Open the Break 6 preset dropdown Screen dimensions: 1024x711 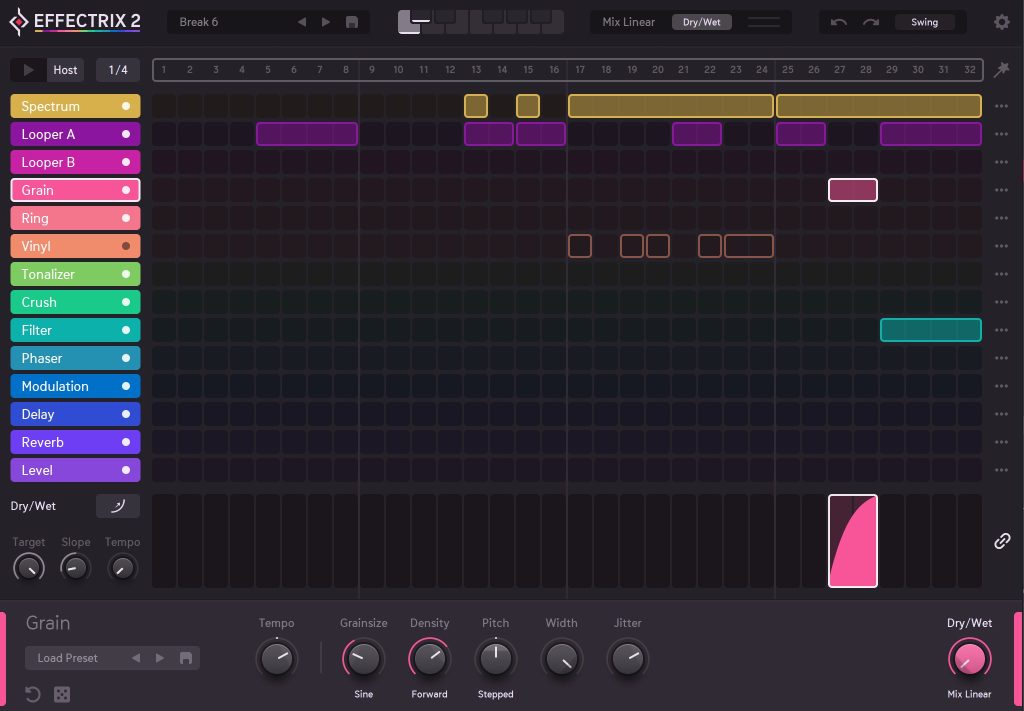(230, 22)
